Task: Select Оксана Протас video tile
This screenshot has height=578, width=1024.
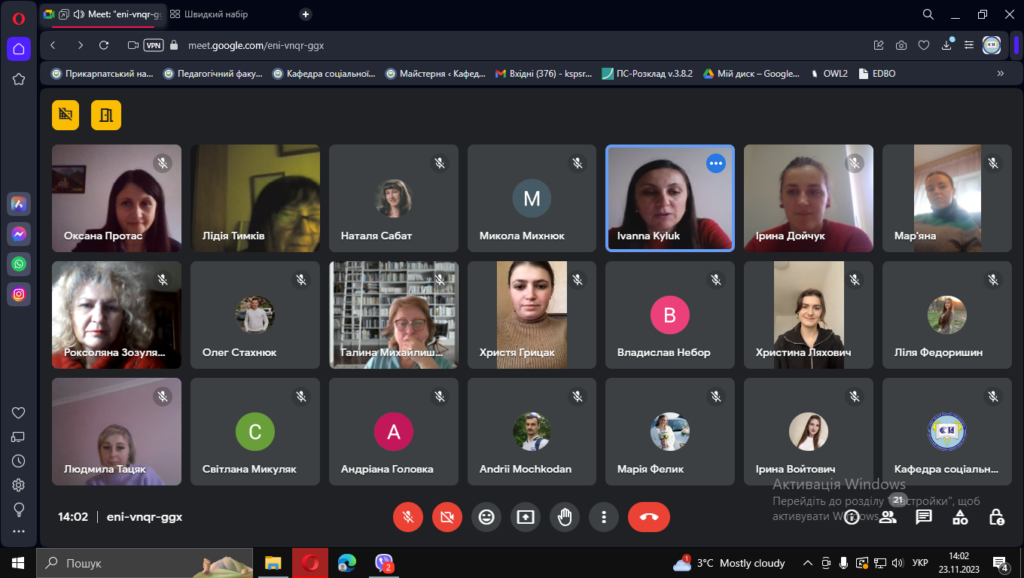Action: tap(116, 197)
